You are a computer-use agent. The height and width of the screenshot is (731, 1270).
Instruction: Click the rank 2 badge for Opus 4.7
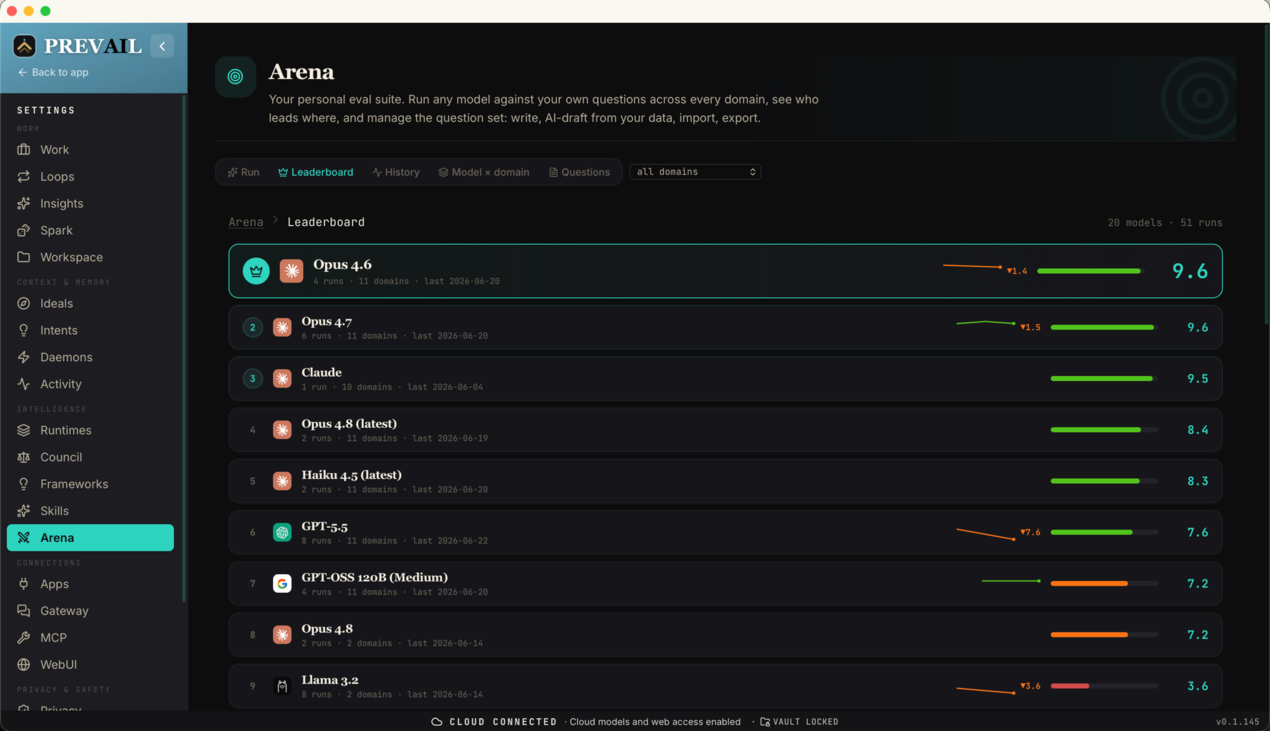[253, 327]
